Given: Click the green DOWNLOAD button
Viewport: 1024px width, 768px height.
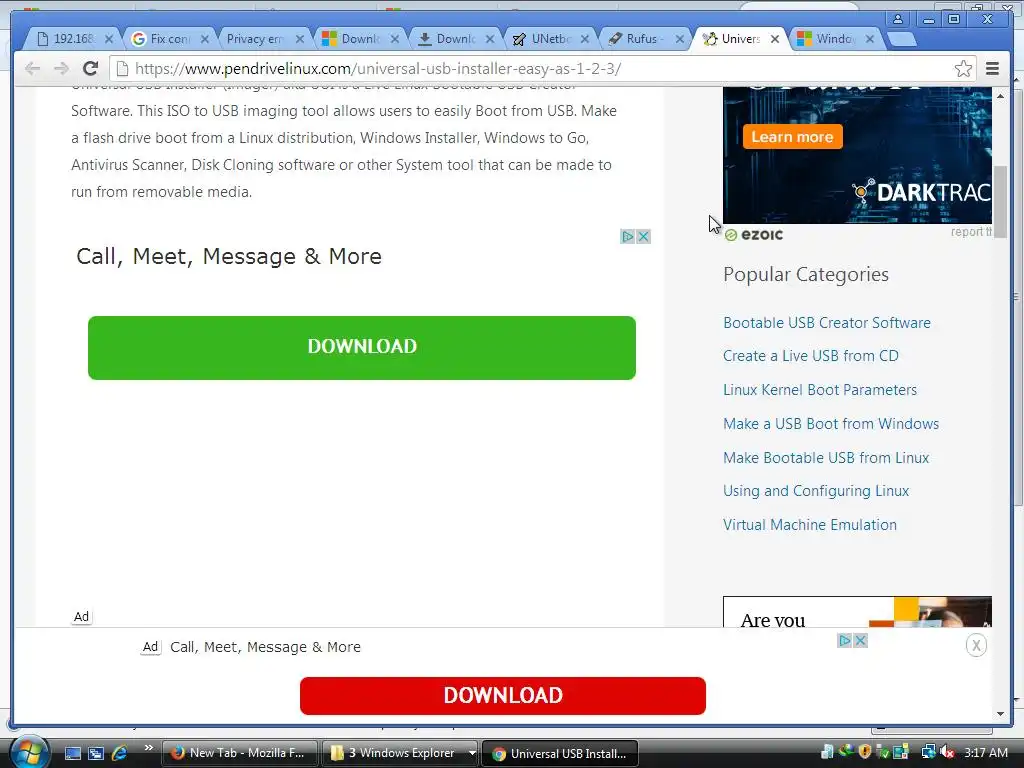Looking at the screenshot, I should [x=362, y=347].
